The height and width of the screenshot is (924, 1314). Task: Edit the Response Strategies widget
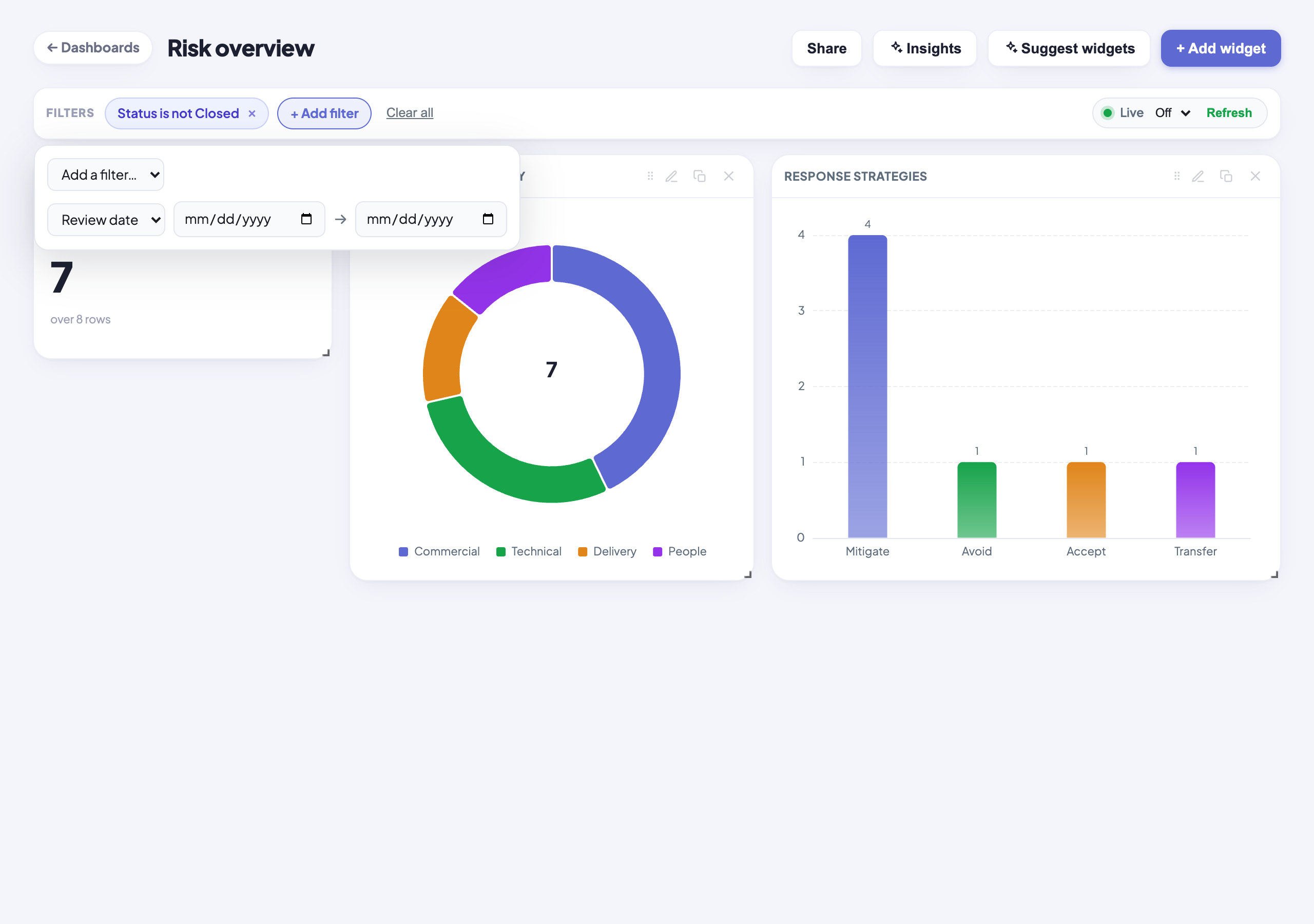[x=1198, y=176]
